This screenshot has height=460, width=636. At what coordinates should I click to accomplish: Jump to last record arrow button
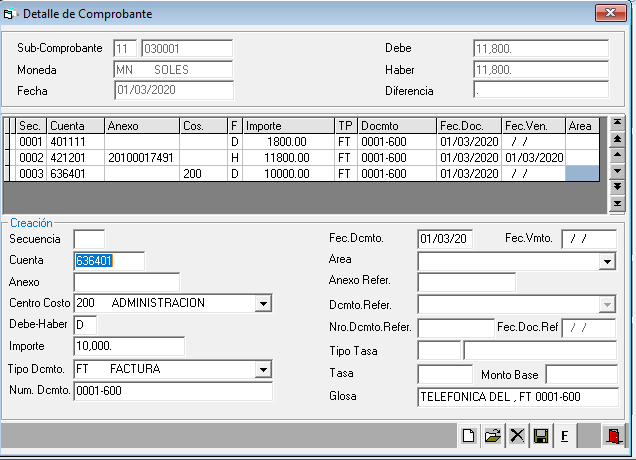point(617,204)
